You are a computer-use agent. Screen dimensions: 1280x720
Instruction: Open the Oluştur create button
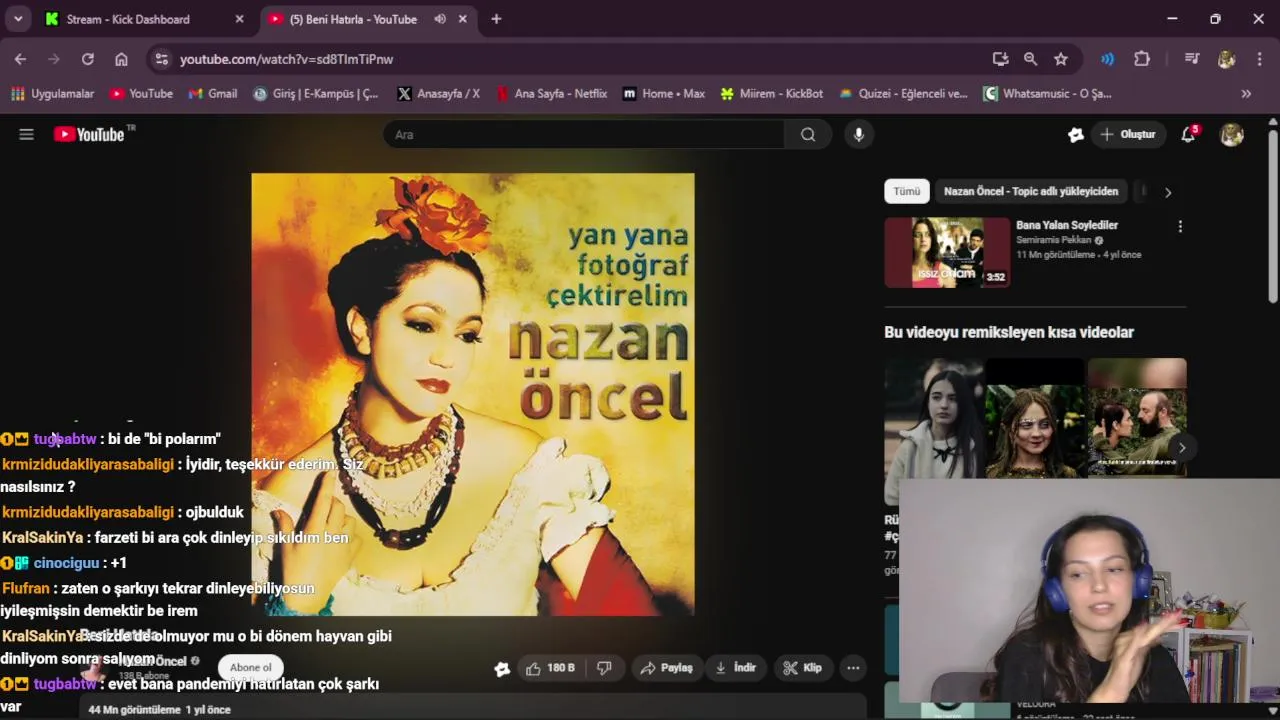click(1128, 134)
